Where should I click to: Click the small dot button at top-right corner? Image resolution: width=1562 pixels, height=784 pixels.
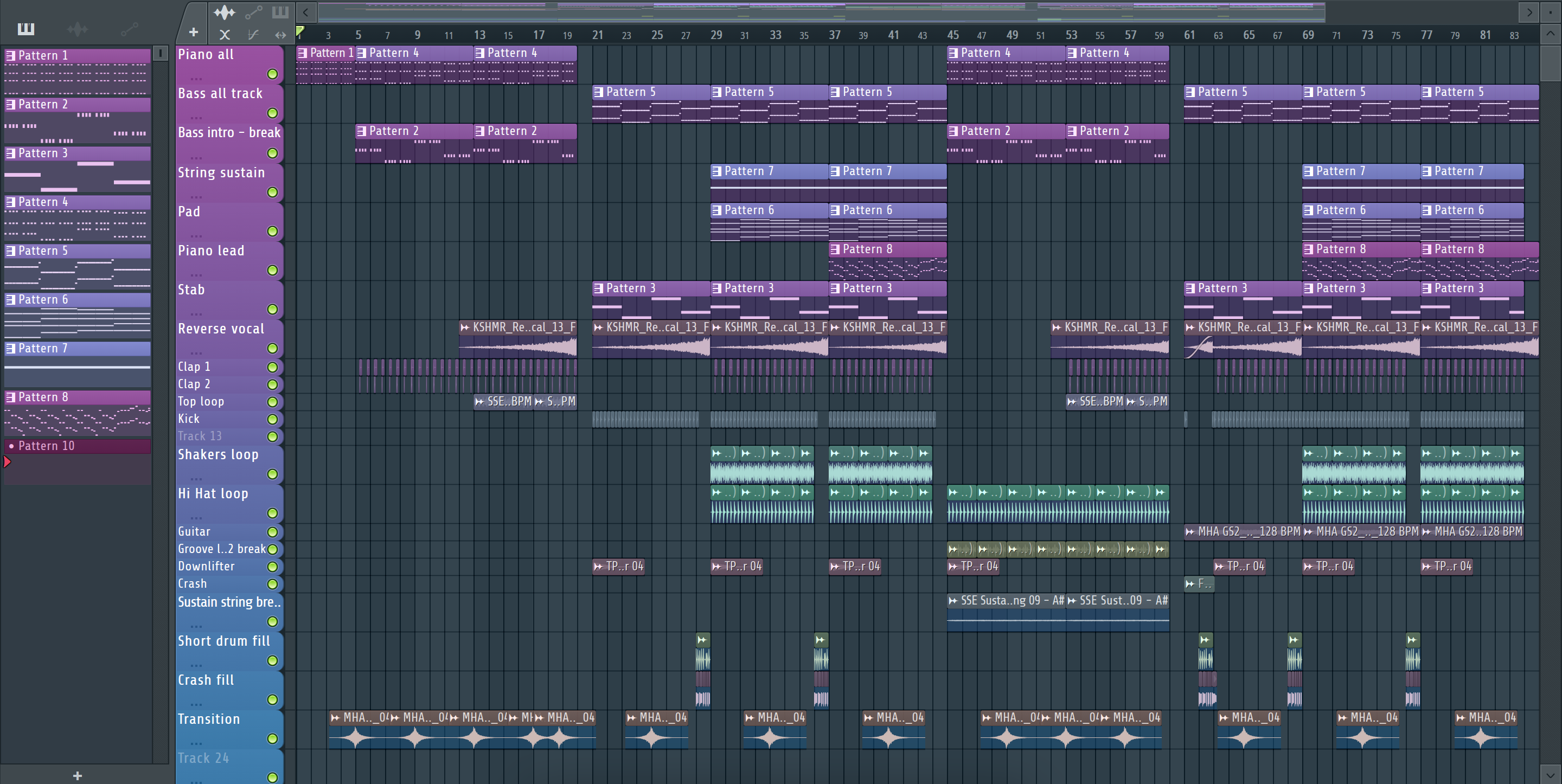[1551, 11]
